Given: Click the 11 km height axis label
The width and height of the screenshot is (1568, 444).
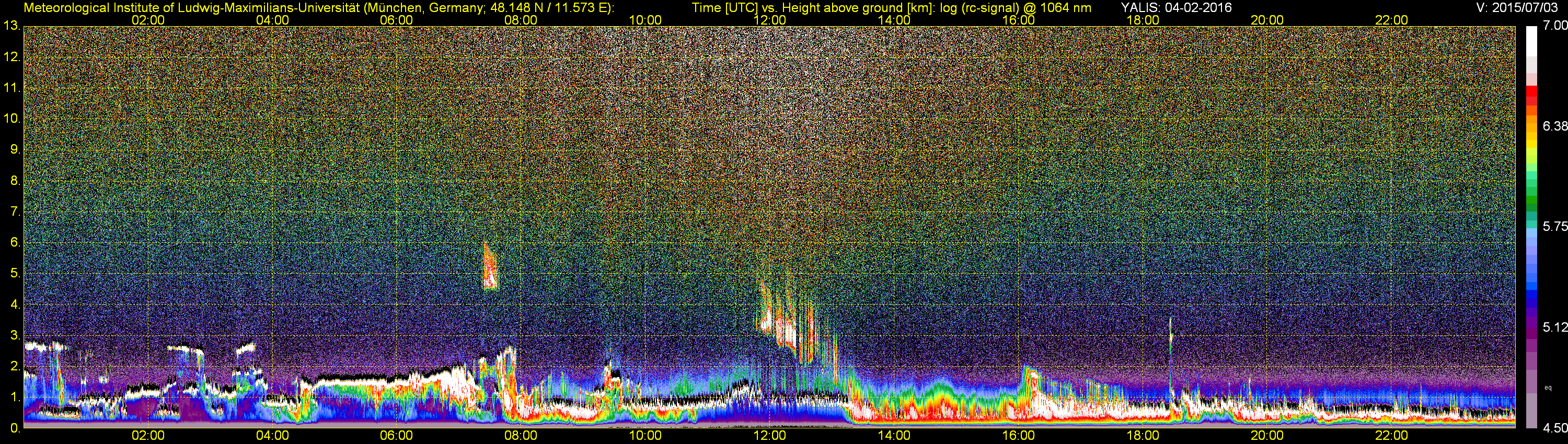Looking at the screenshot, I should click(x=11, y=88).
